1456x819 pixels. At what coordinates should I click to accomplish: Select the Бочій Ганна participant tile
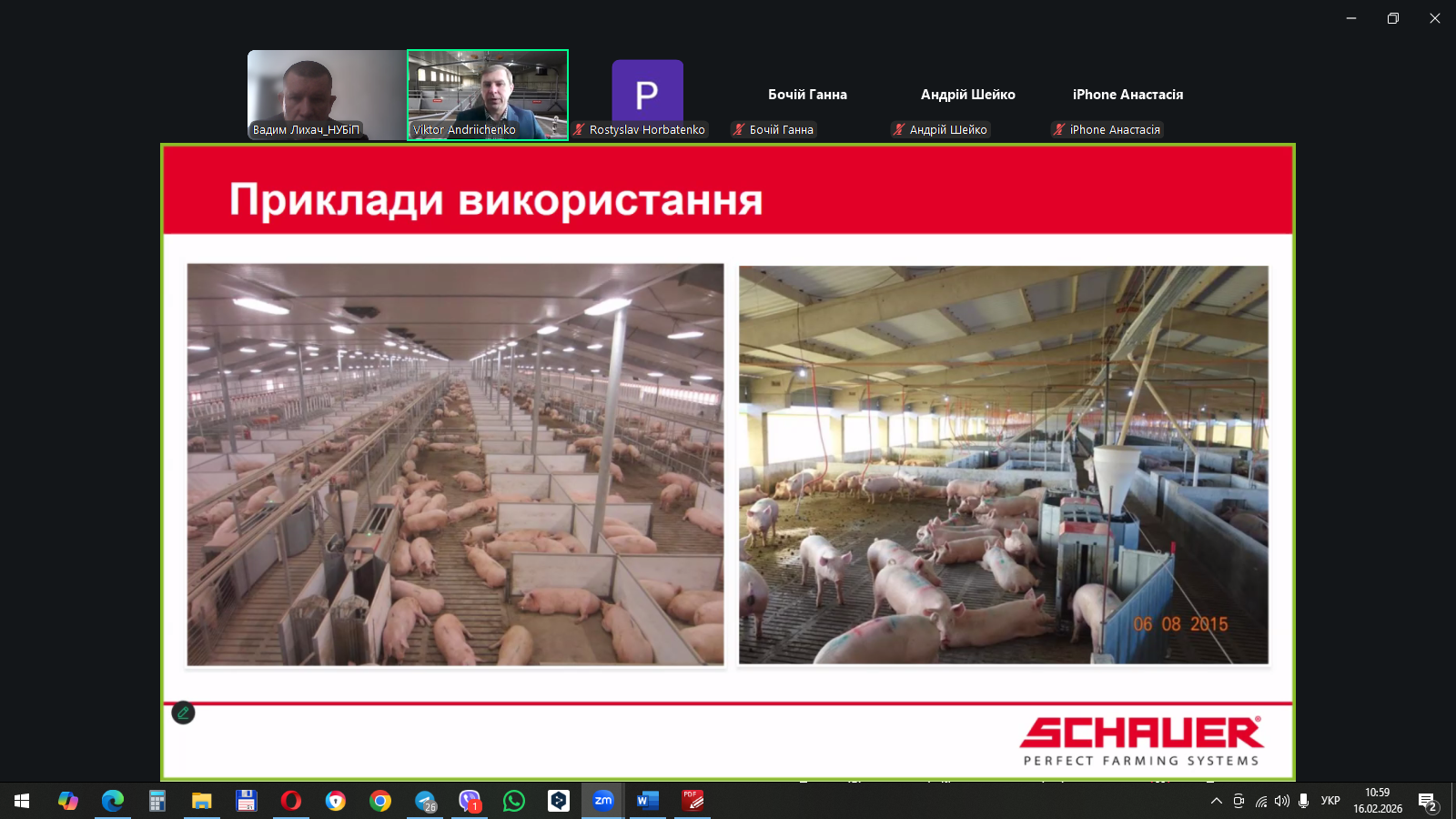point(807,95)
